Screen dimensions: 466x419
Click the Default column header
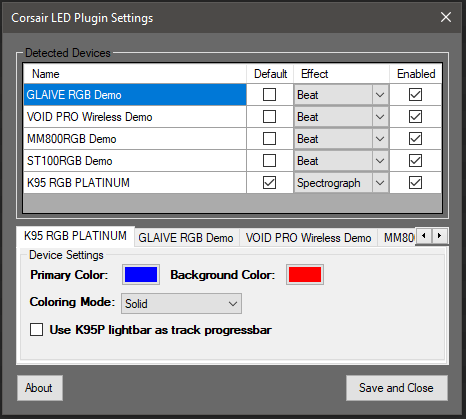(270, 74)
